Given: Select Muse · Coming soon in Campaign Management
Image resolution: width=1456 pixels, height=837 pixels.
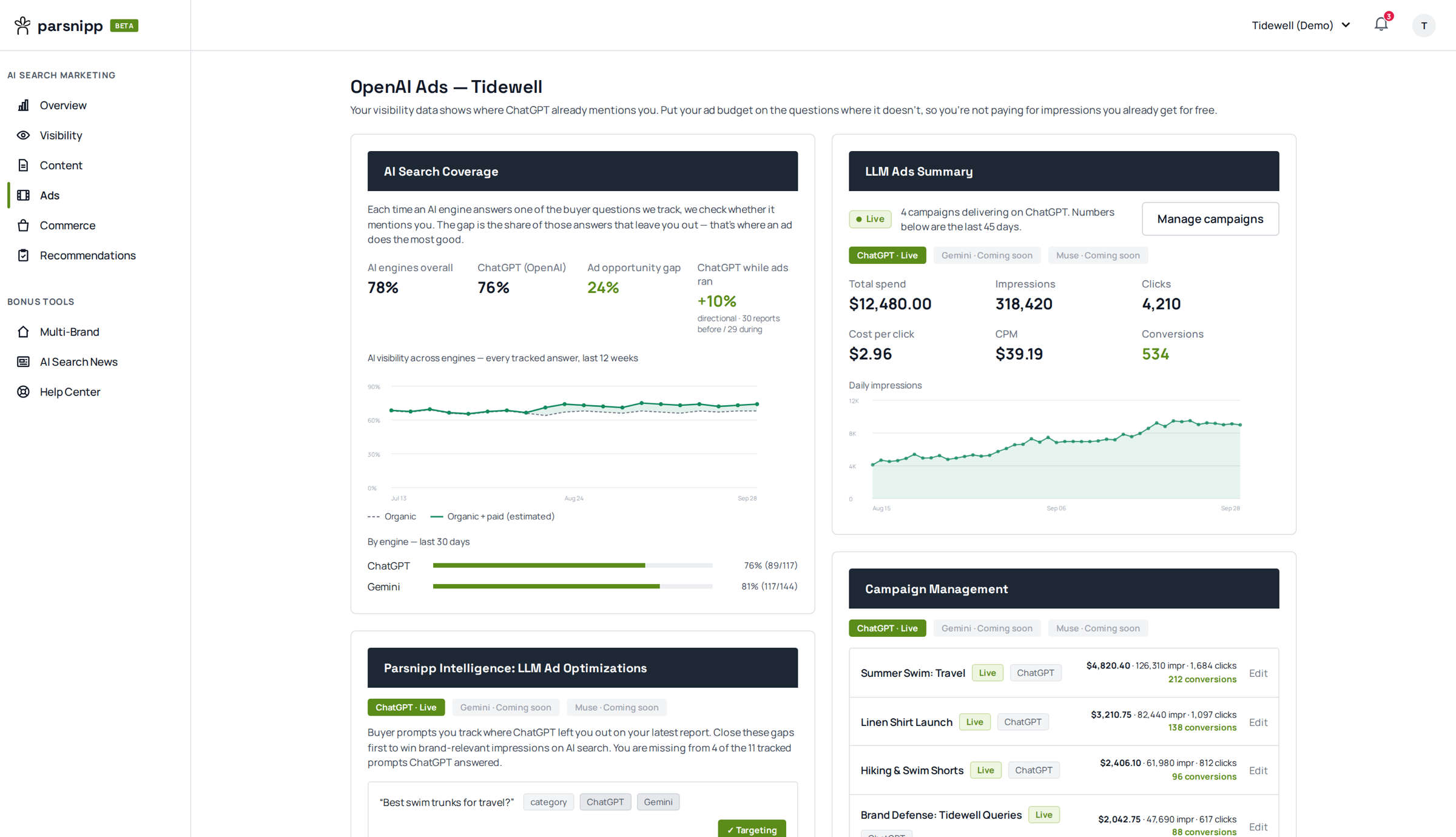Looking at the screenshot, I should (x=1097, y=628).
